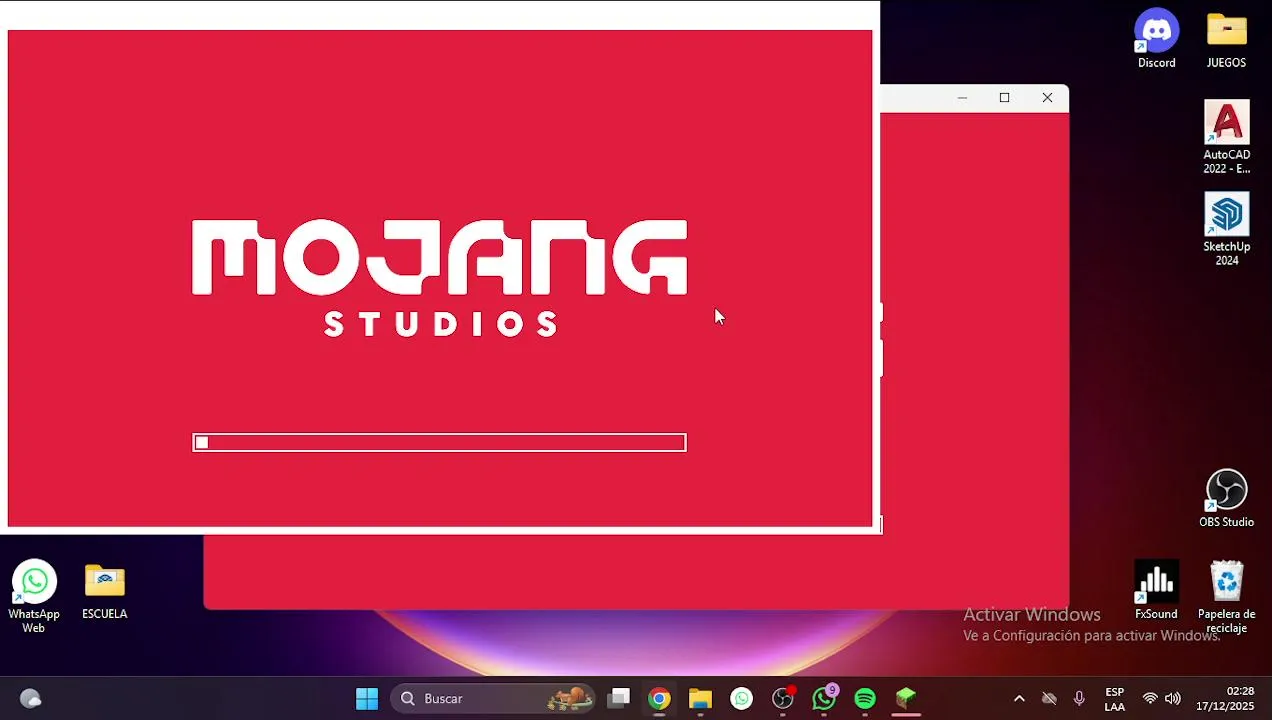
Task: Open the Discord desktop shortcut
Action: [x=1156, y=40]
